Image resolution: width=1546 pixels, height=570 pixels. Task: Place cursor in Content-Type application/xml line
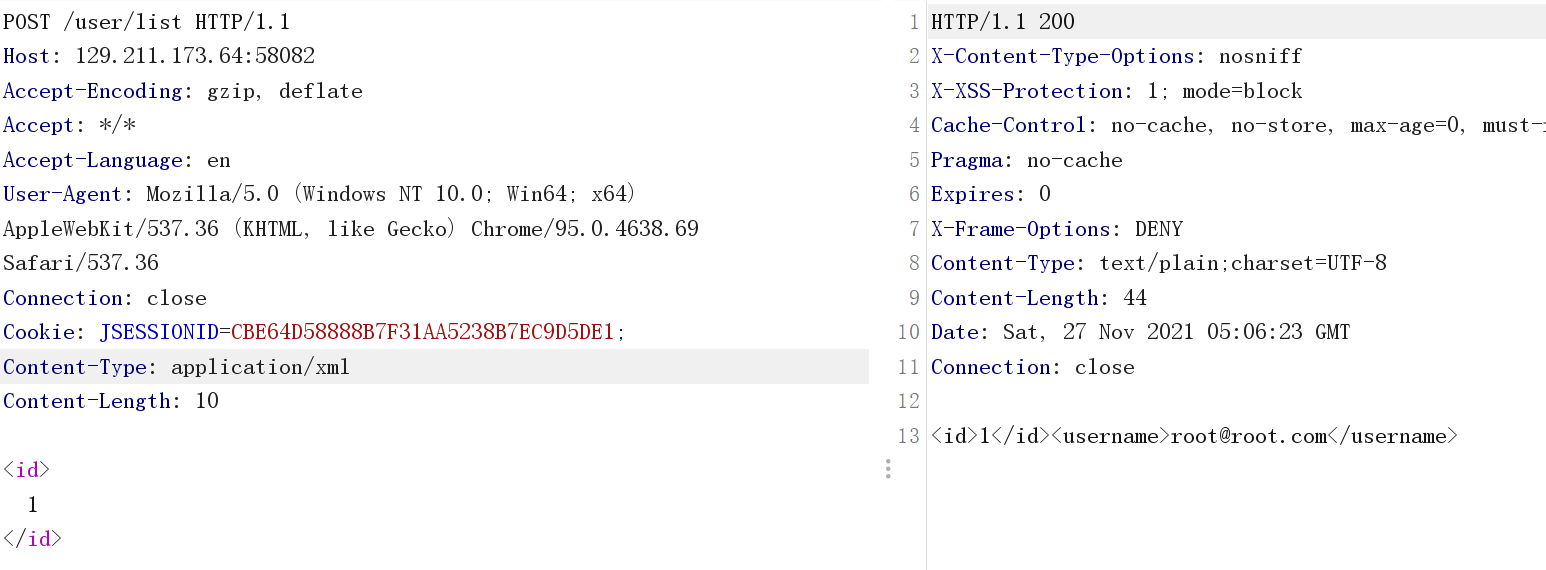pyautogui.click(x=434, y=367)
